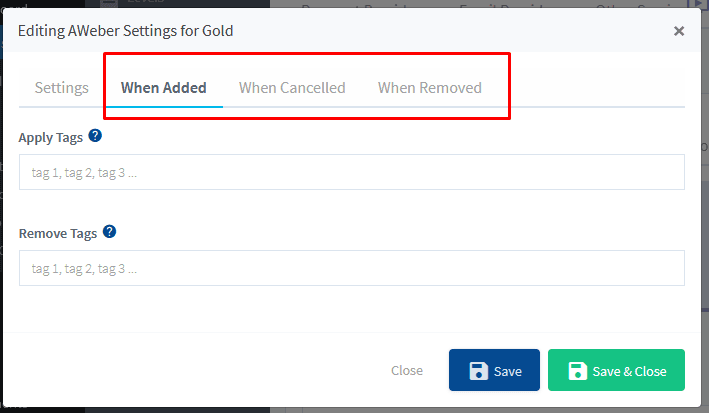This screenshot has width=709, height=413.
Task: Click the dialog title Editing AWeber Settings
Action: (x=125, y=31)
